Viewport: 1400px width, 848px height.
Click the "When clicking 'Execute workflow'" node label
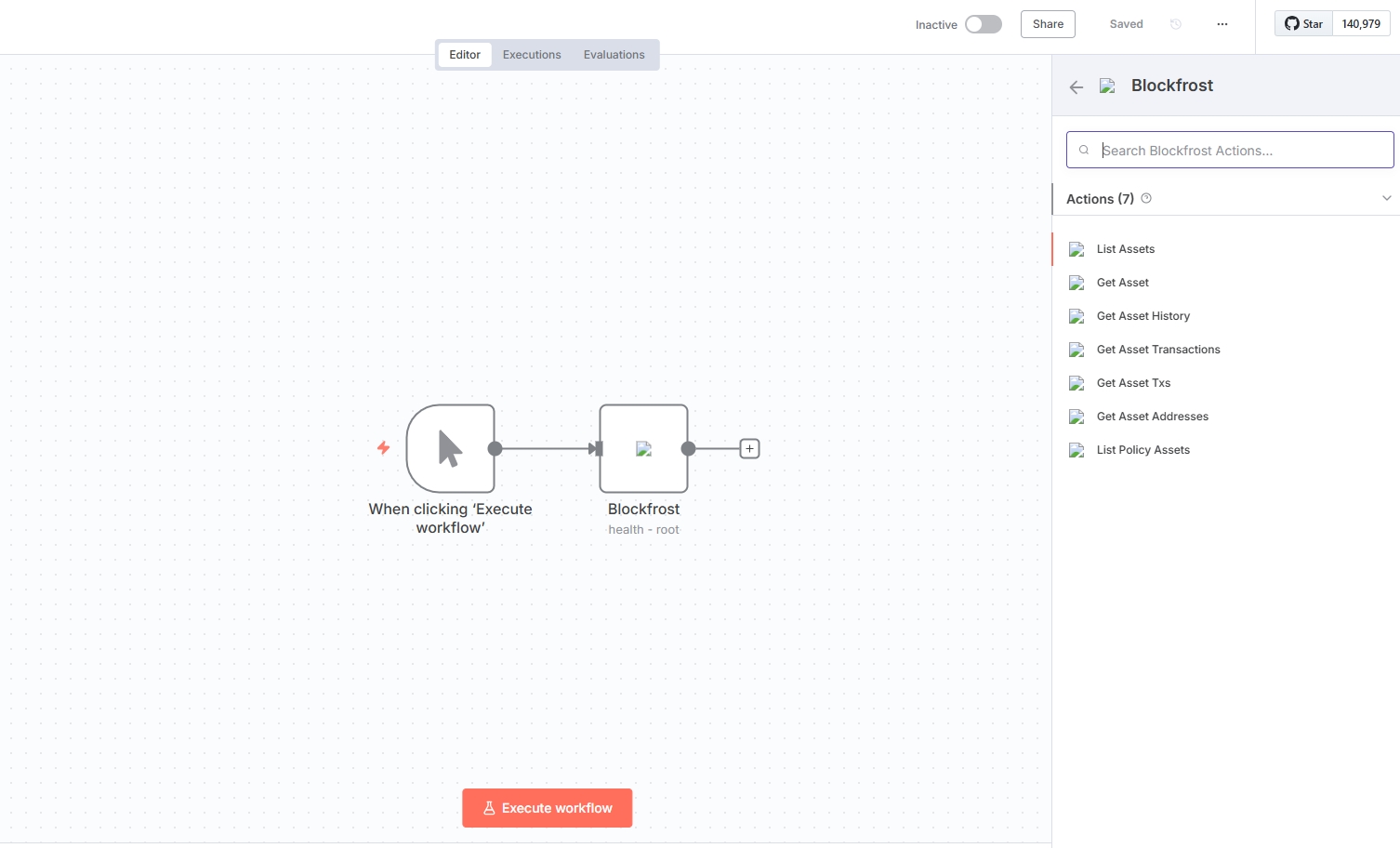point(451,518)
